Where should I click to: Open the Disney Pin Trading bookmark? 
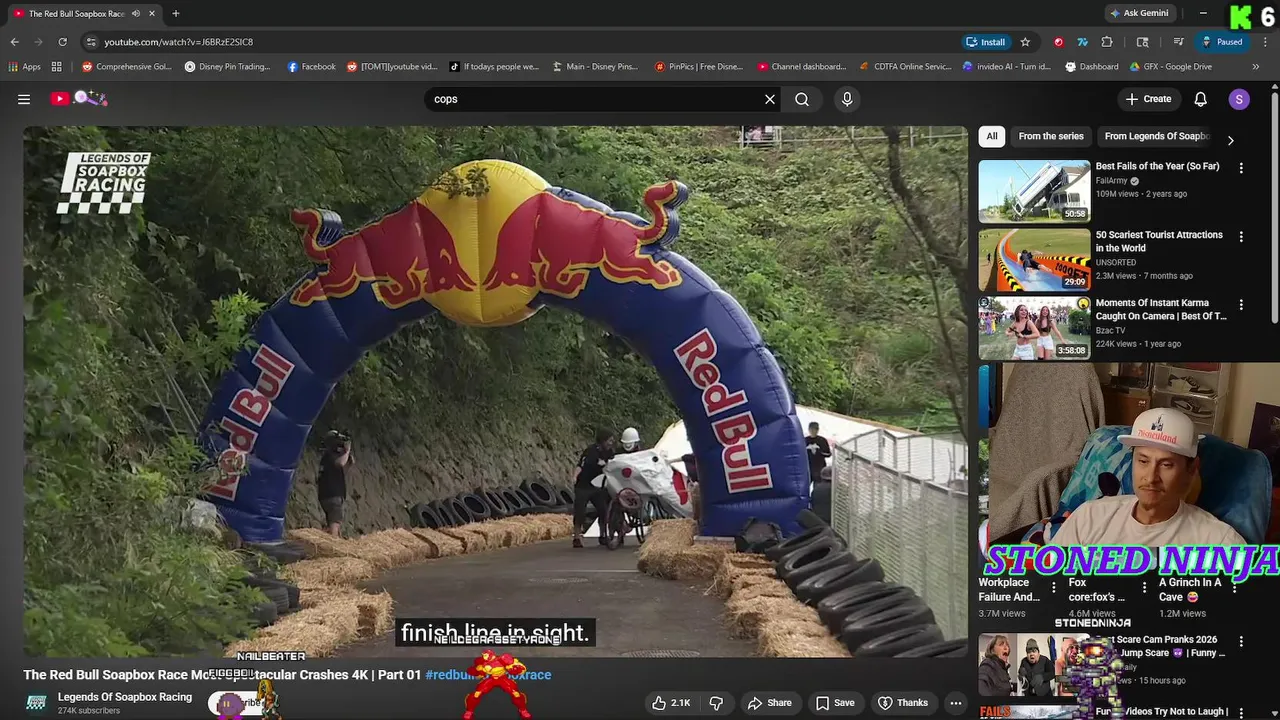tap(227, 67)
